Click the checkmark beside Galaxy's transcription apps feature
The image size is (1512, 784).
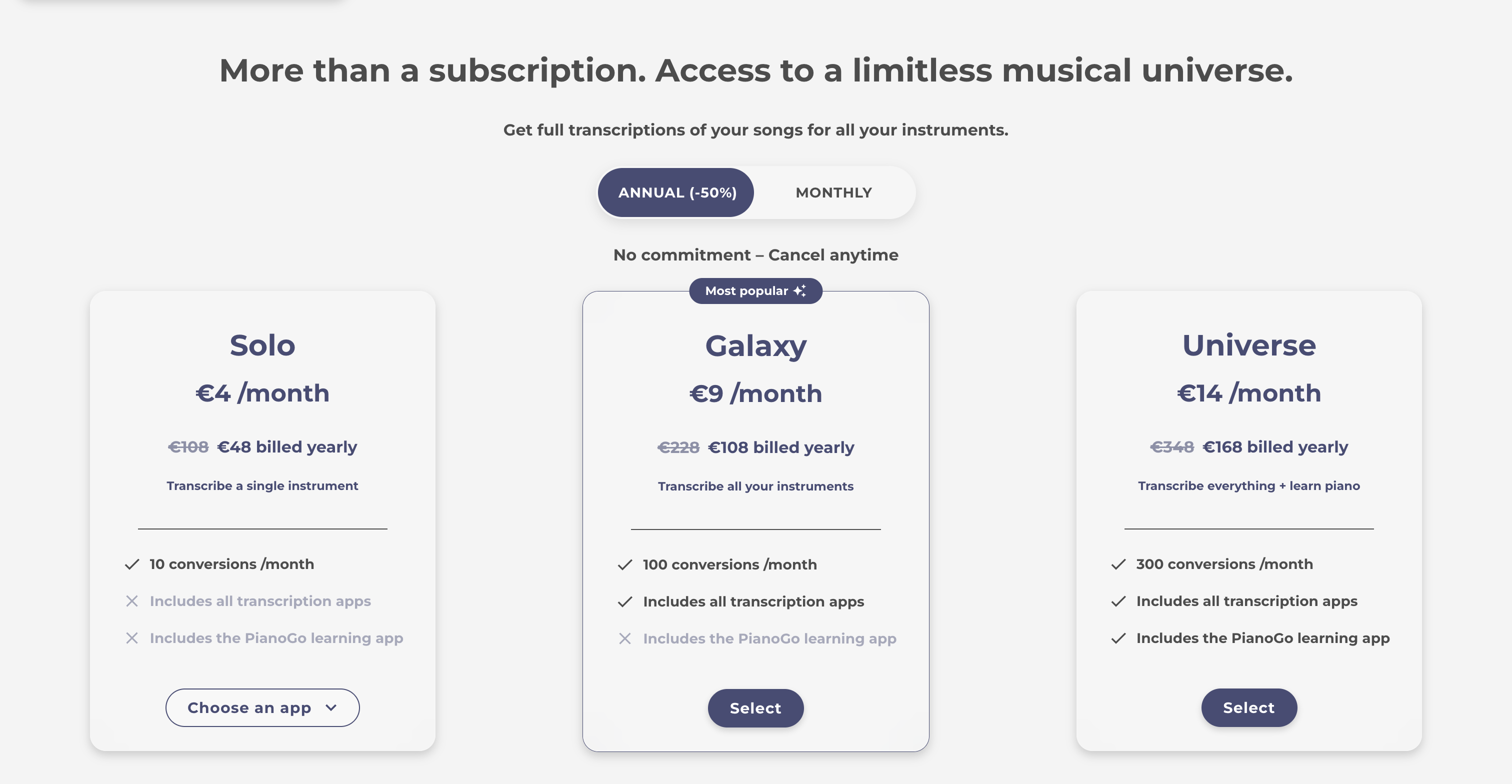point(625,601)
